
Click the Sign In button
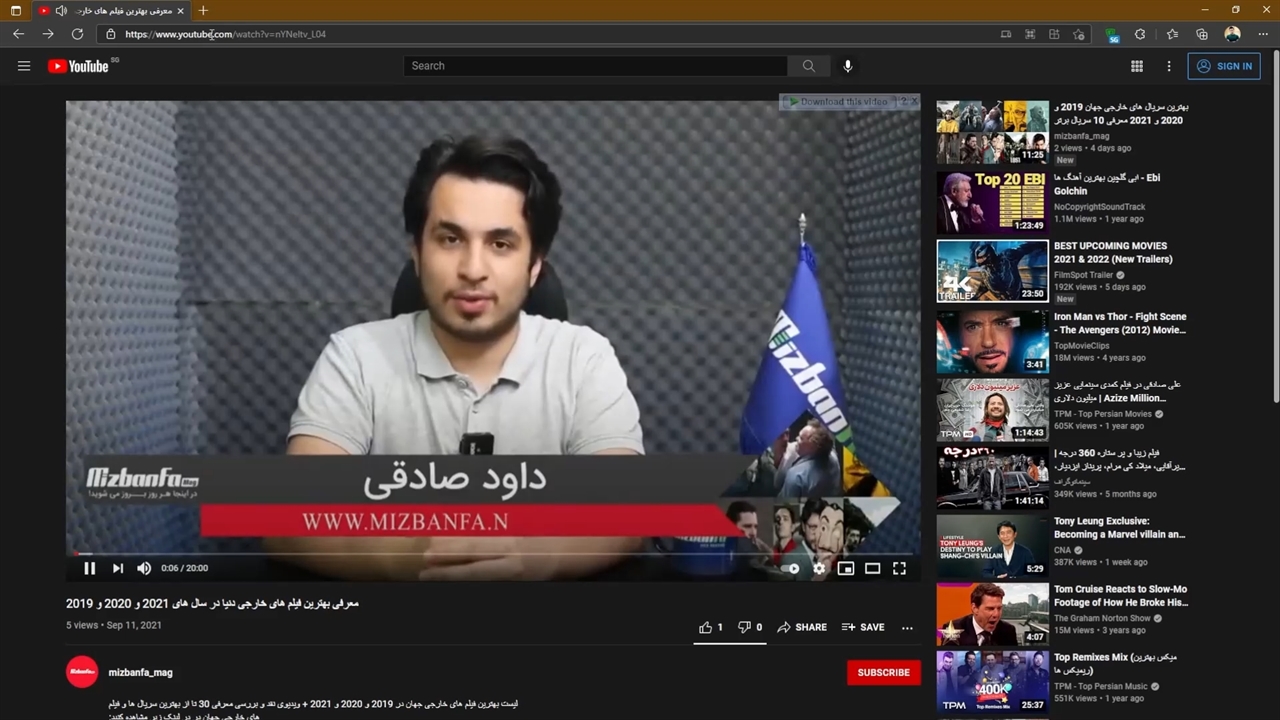coord(1224,66)
